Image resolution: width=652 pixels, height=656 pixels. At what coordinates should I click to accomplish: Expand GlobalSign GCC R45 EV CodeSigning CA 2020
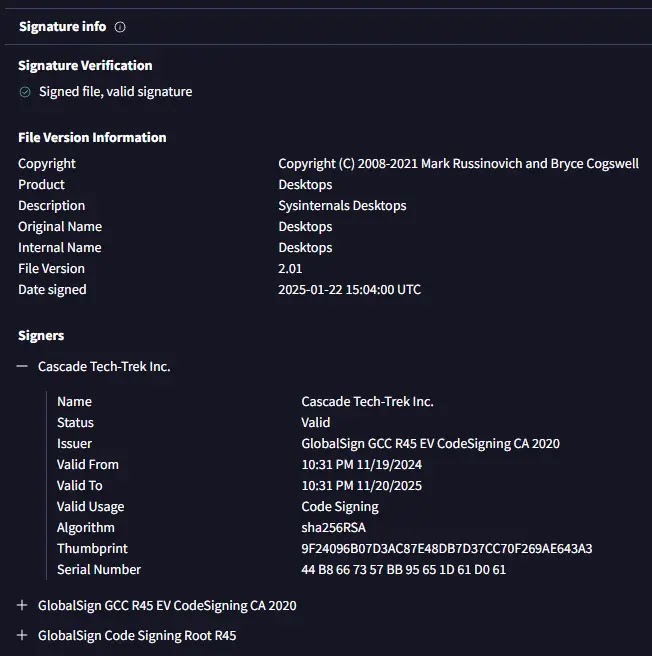tap(22, 605)
